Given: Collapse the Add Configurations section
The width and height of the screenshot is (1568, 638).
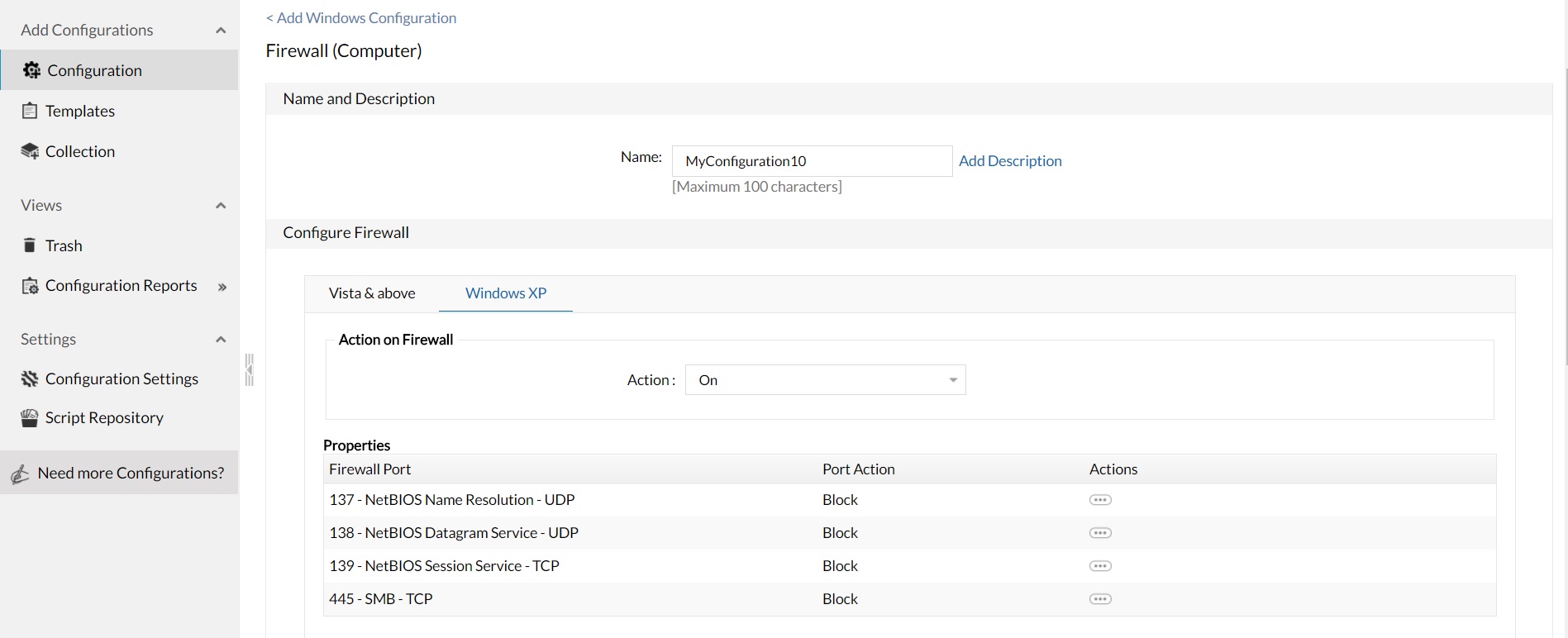Looking at the screenshot, I should click(221, 31).
